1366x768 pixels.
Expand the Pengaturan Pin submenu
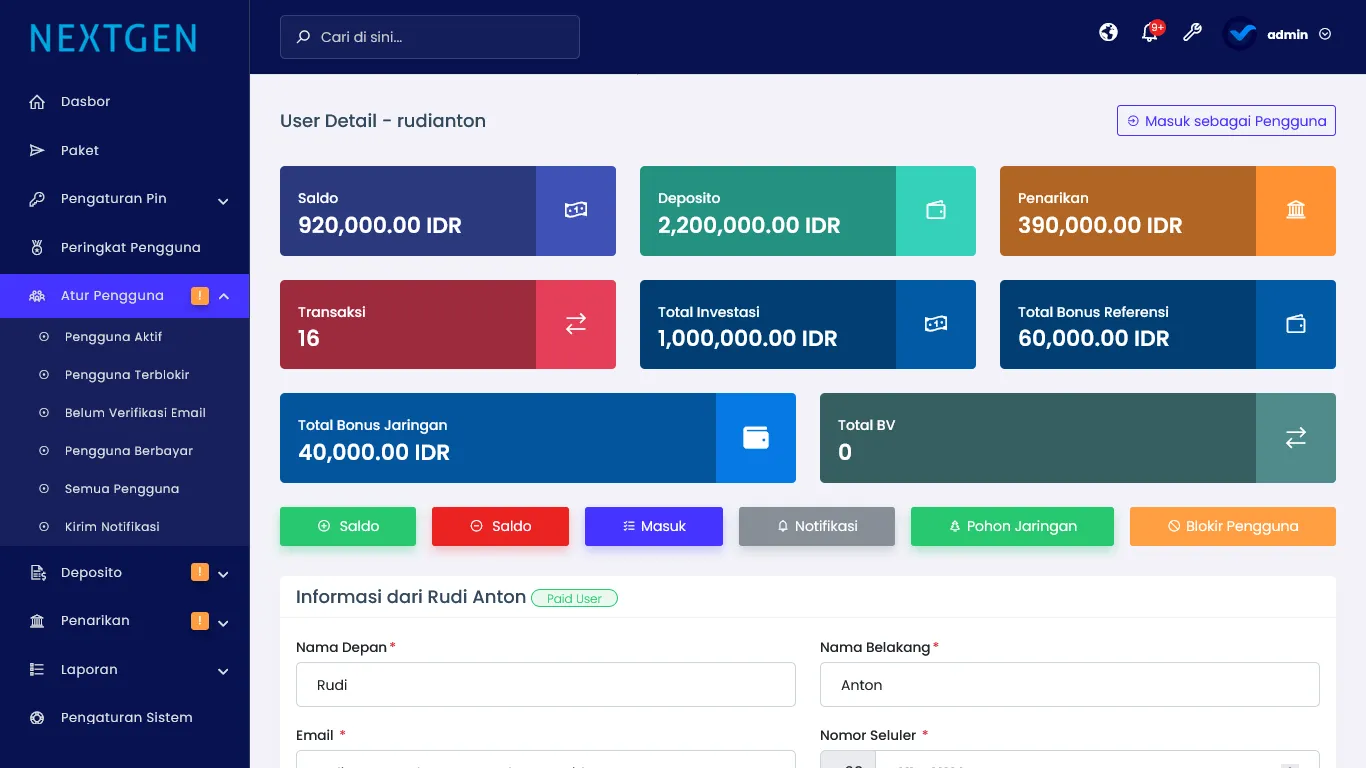[x=223, y=200]
